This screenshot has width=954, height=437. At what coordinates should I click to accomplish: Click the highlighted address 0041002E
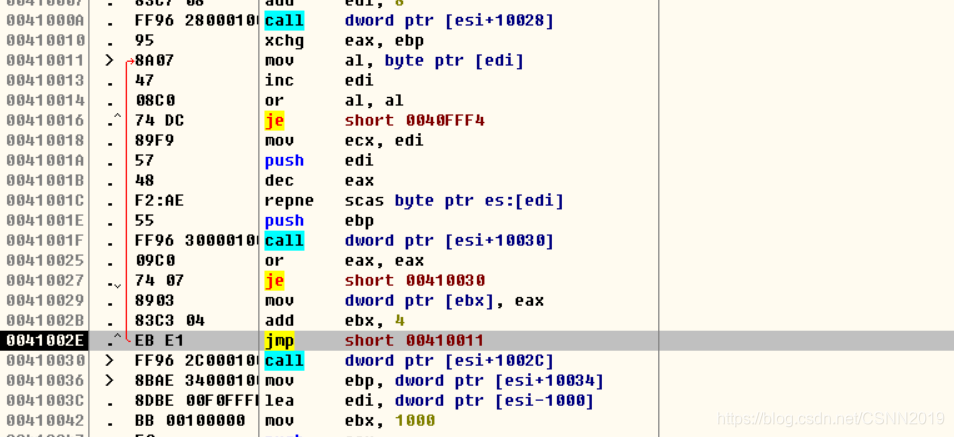45,340
